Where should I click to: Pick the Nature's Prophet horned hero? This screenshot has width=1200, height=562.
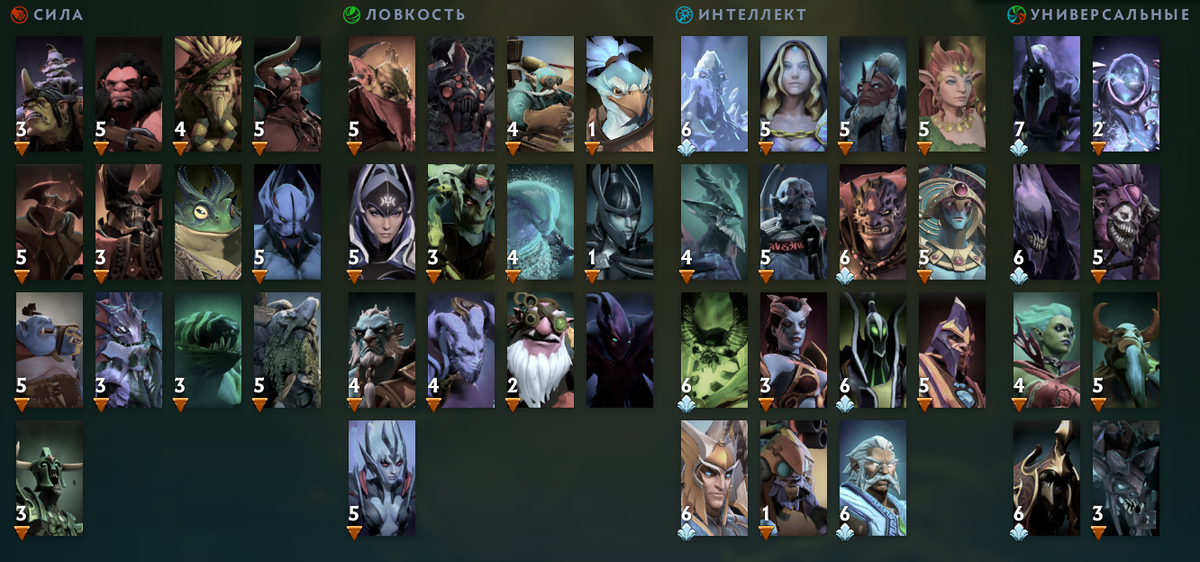pos(1126,350)
